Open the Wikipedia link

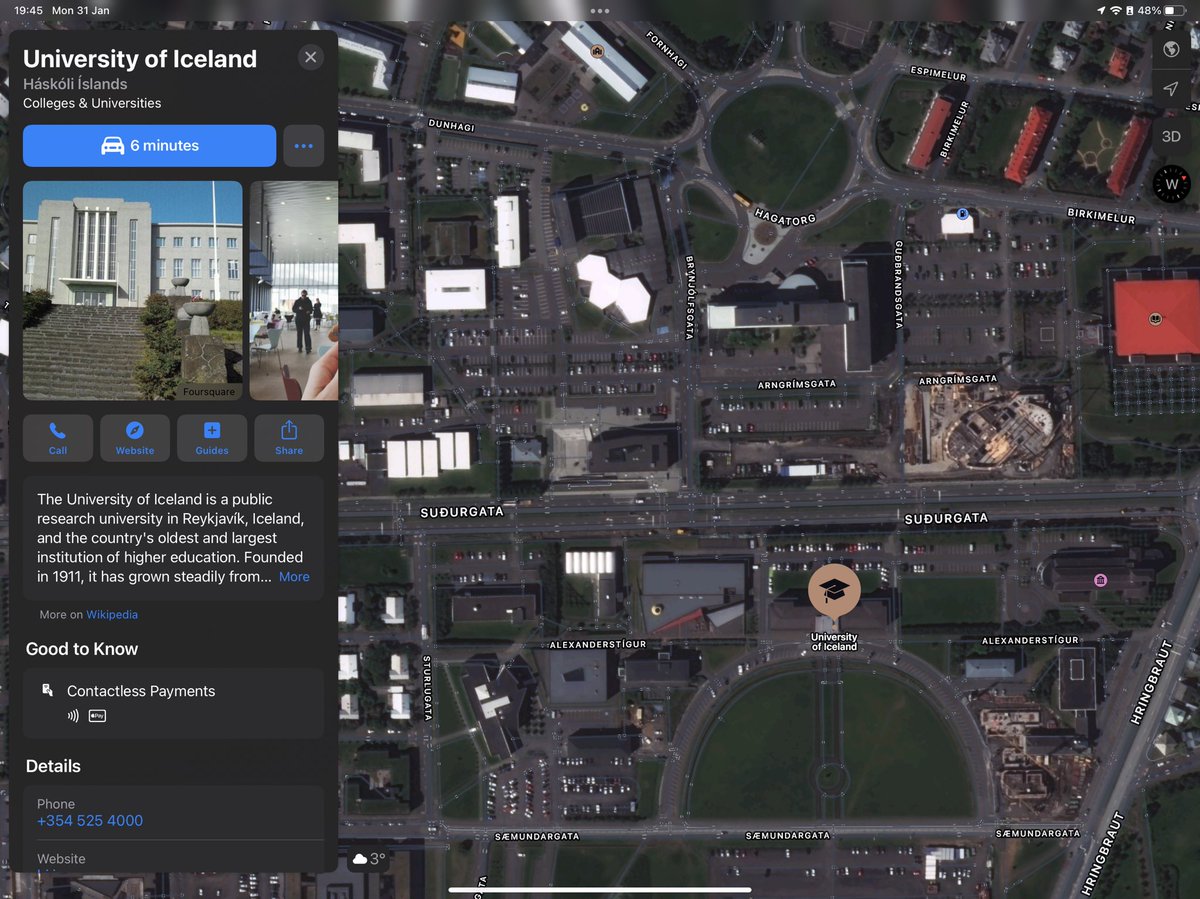[112, 615]
